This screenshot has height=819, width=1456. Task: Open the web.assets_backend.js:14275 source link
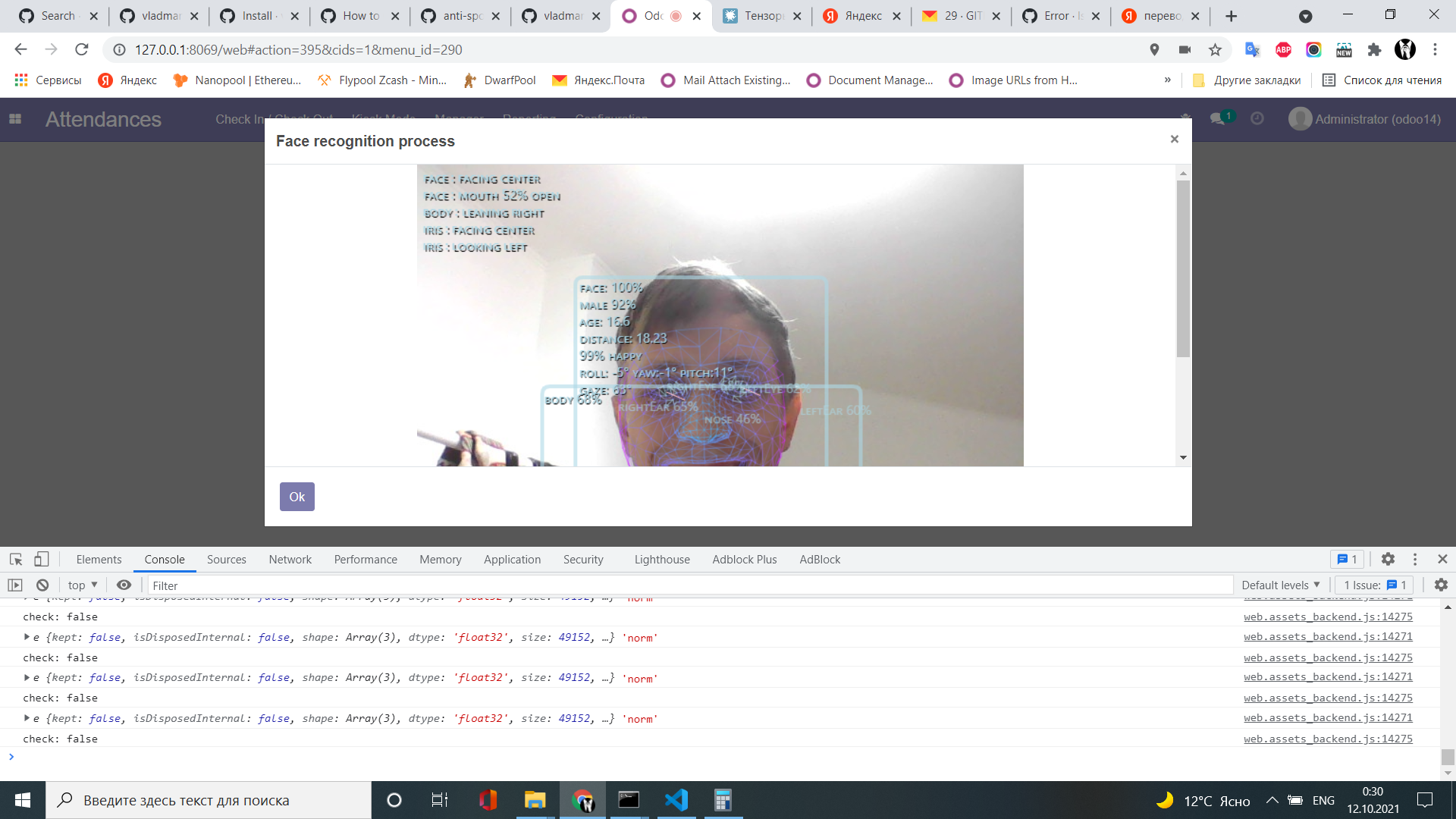click(x=1326, y=617)
